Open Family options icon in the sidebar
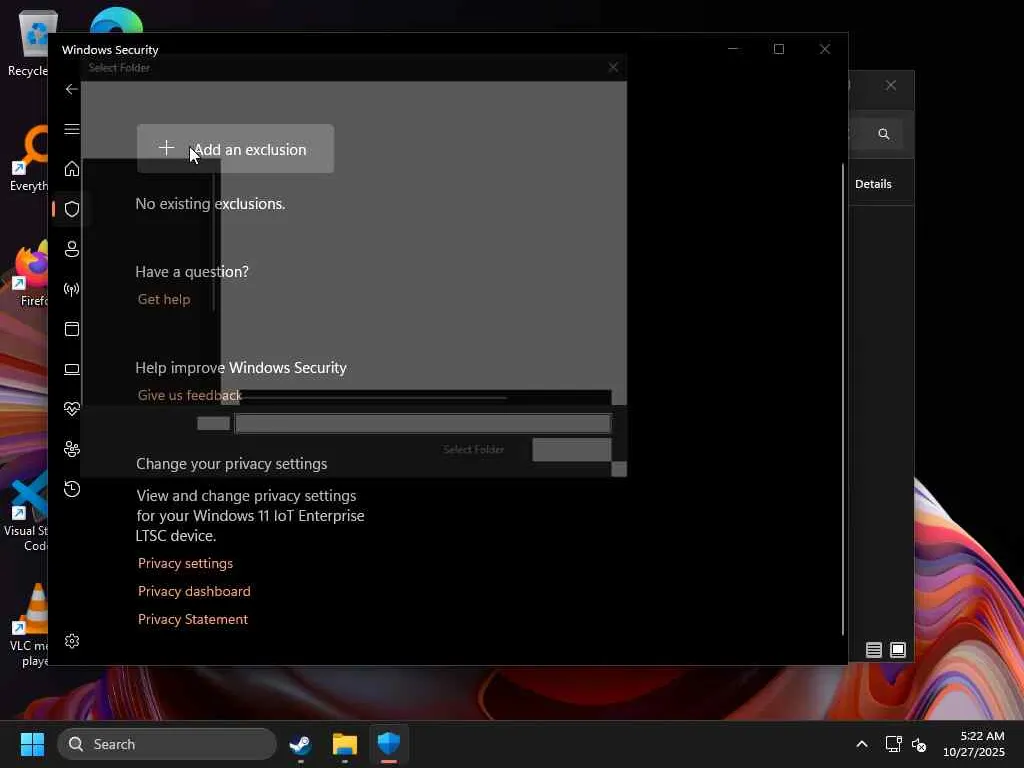The height and width of the screenshot is (768, 1024). (x=72, y=449)
